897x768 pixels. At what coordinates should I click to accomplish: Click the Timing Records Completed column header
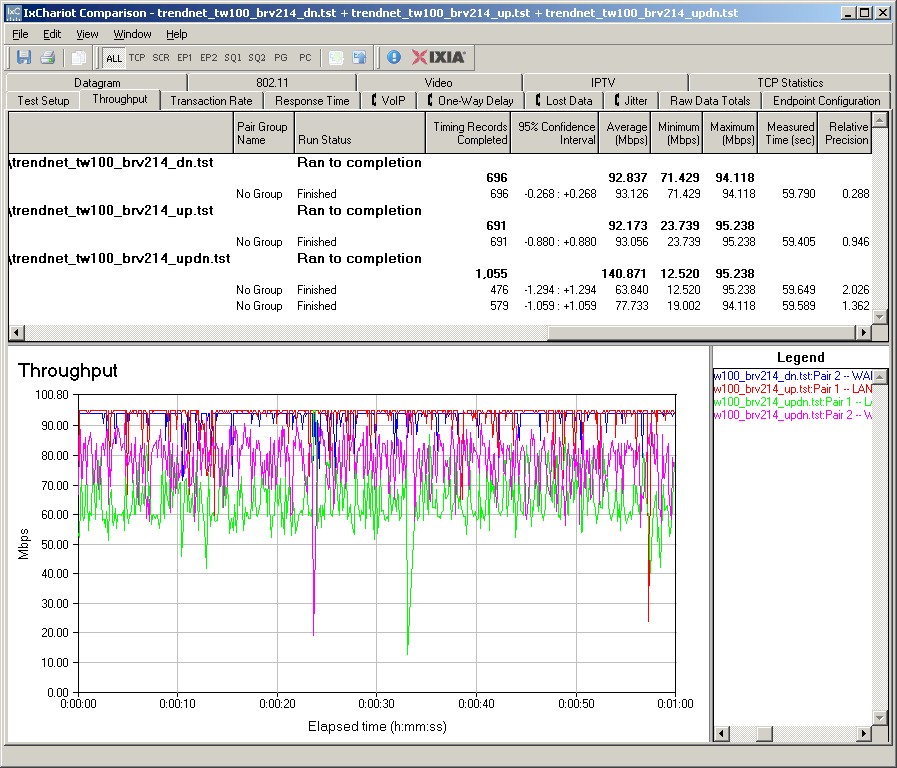click(x=469, y=133)
